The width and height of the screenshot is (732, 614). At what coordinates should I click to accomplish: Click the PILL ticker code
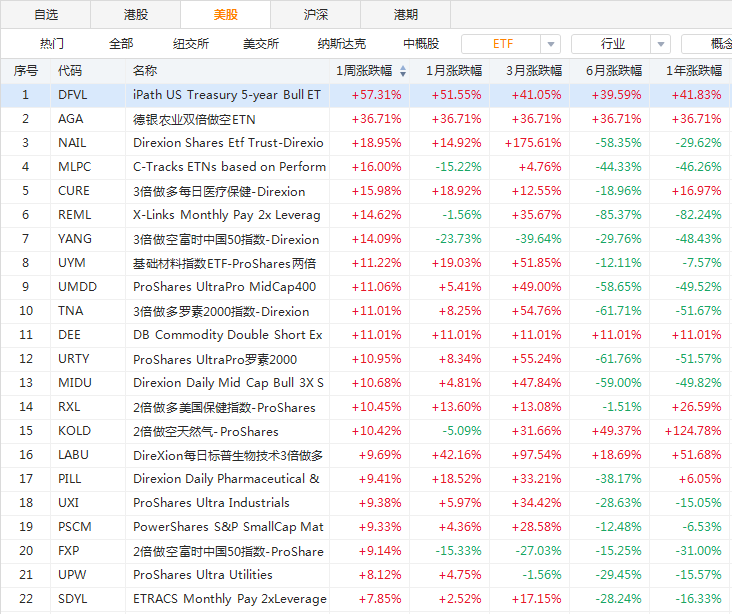[70, 479]
